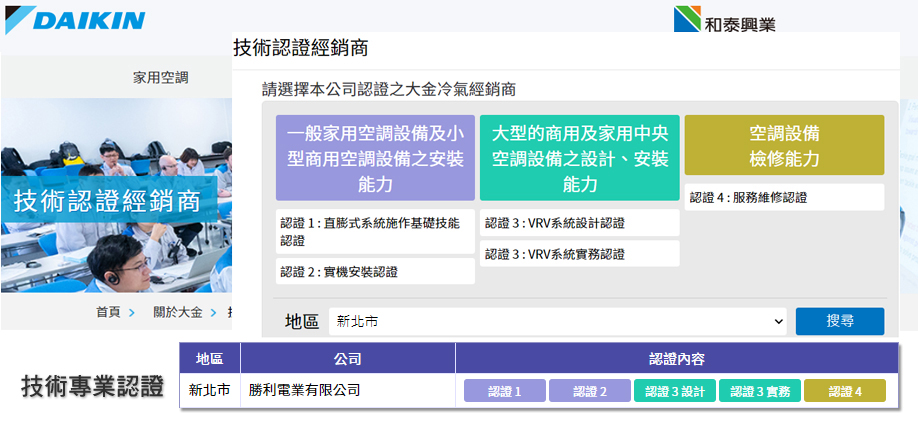Image resolution: width=918 pixels, height=421 pixels.
Task: Click the 新北市 cell in results table
Action: pos(210,390)
